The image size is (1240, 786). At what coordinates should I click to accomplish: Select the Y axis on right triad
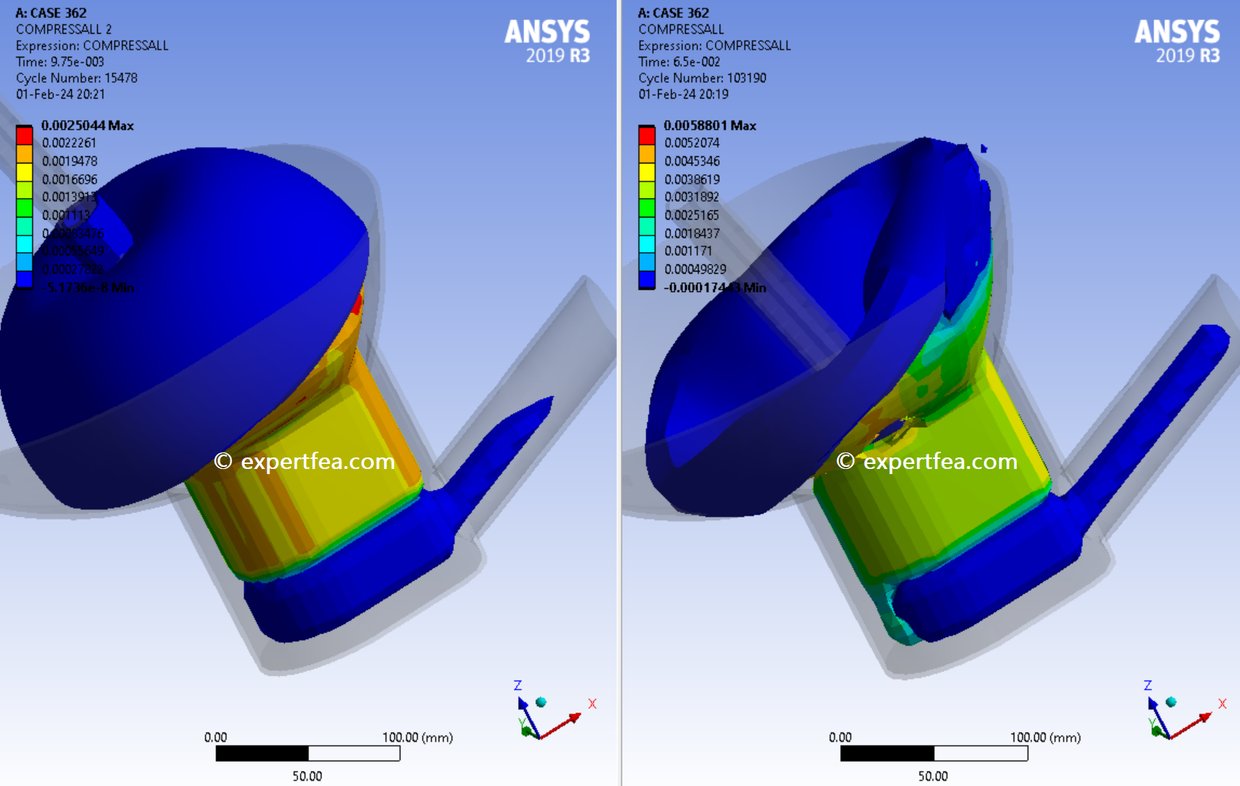tap(1154, 726)
